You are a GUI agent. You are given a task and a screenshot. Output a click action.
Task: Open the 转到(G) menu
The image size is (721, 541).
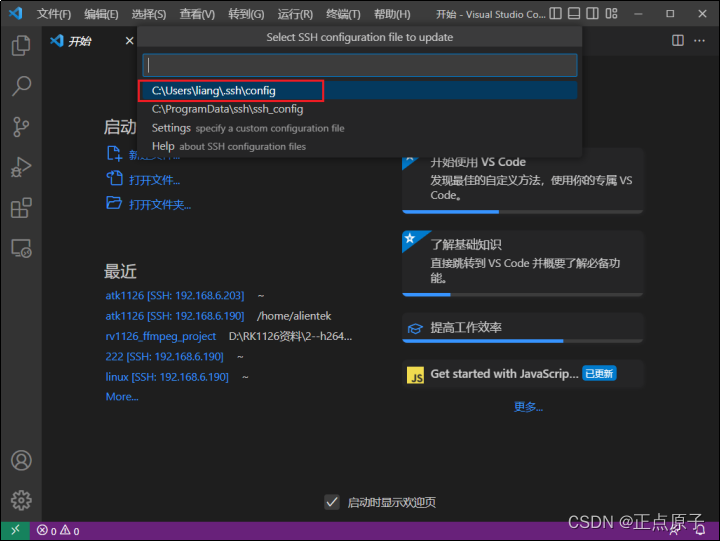click(246, 14)
